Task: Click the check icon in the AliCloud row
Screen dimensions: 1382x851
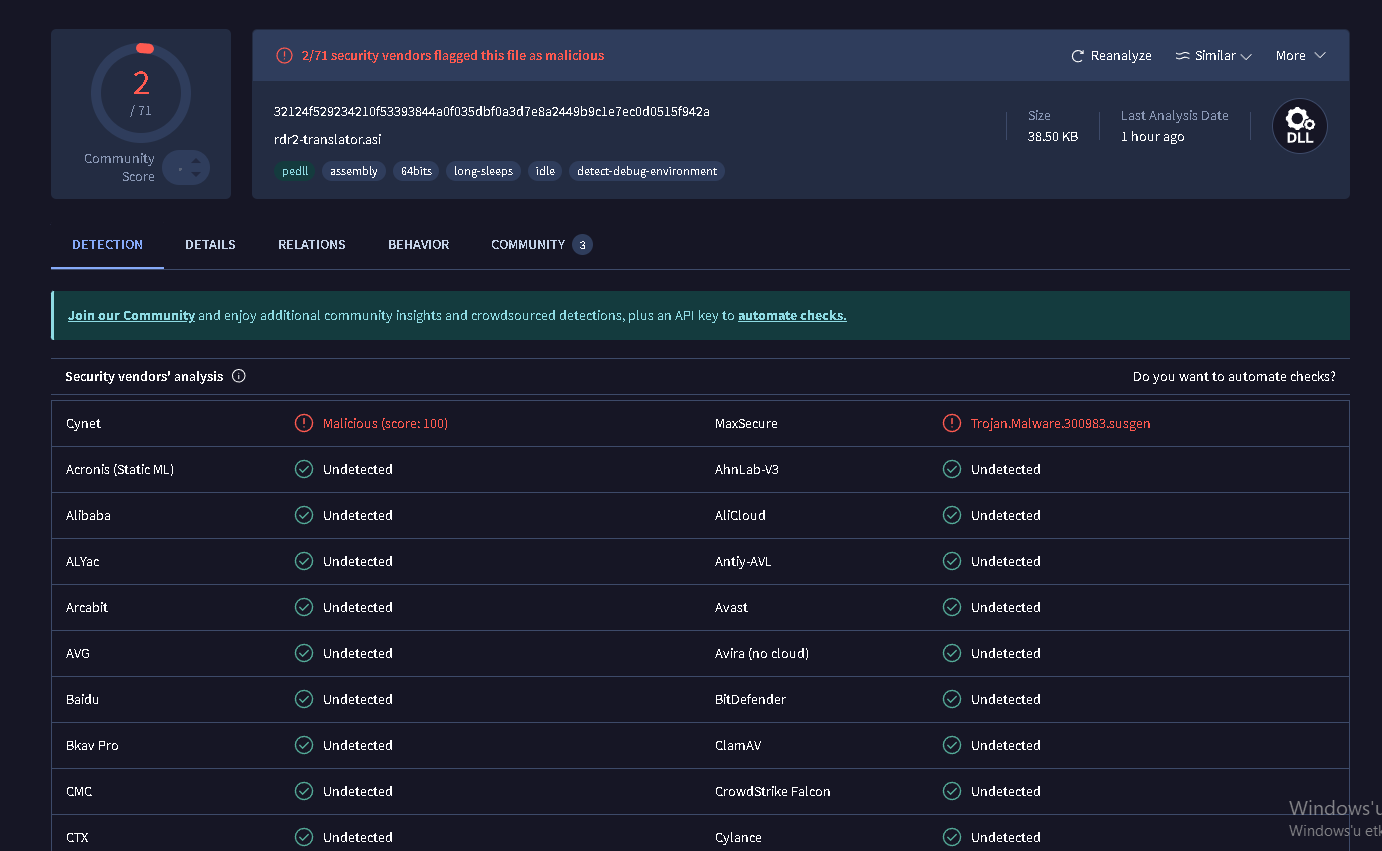Action: tap(952, 515)
